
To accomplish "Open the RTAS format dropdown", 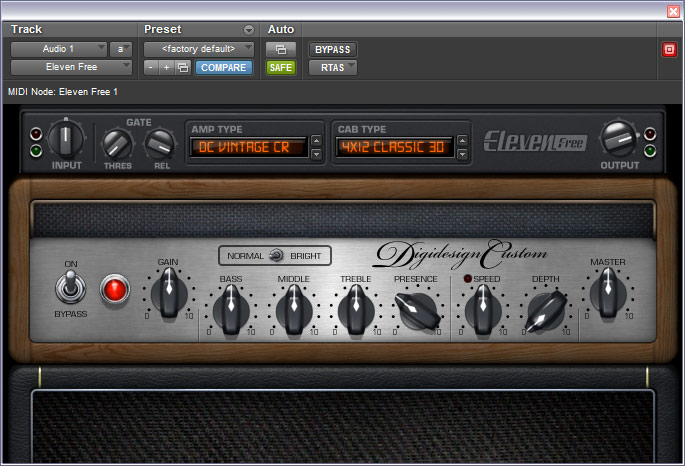I will pos(333,68).
